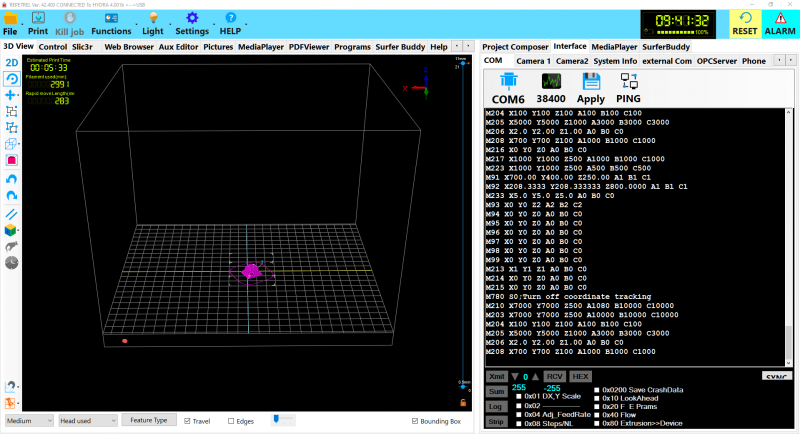Click the zoom-to-fit frame icon
This screenshot has height=434, width=800.
(x=11, y=111)
